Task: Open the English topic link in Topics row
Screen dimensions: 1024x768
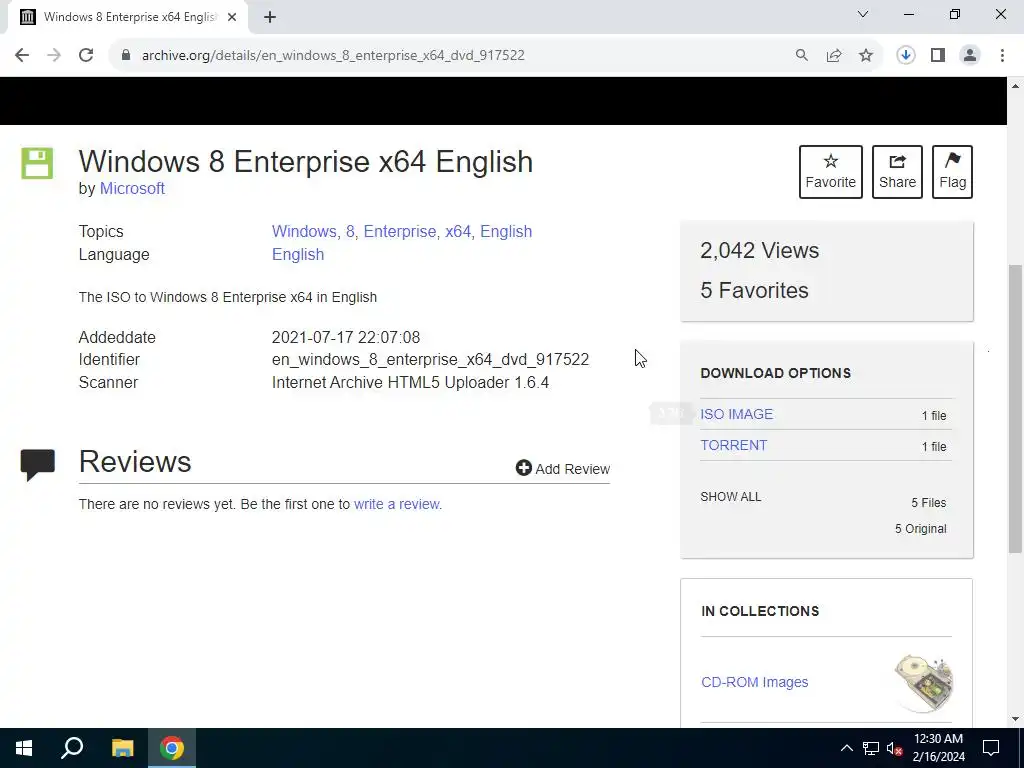Action: tap(506, 231)
